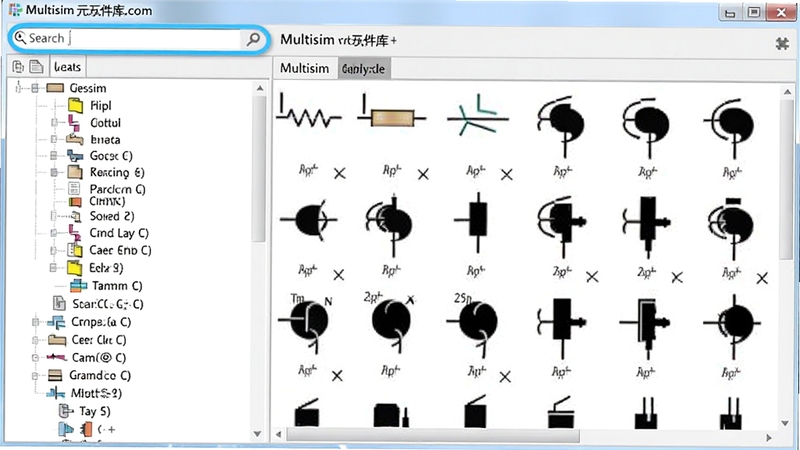The width and height of the screenshot is (800, 450).
Task: Expand the Cind Lay C) node
Action: click(x=54, y=233)
